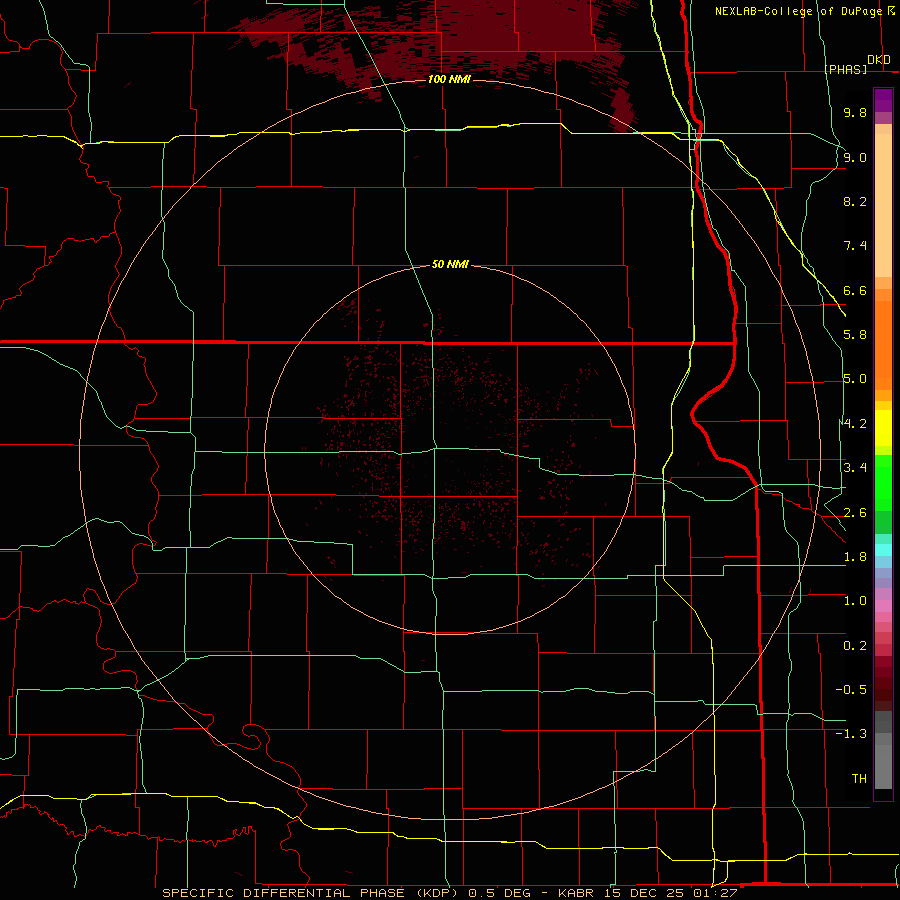900x900 pixels.
Task: Pick the cyan segment of the color bar
Action: (883, 550)
